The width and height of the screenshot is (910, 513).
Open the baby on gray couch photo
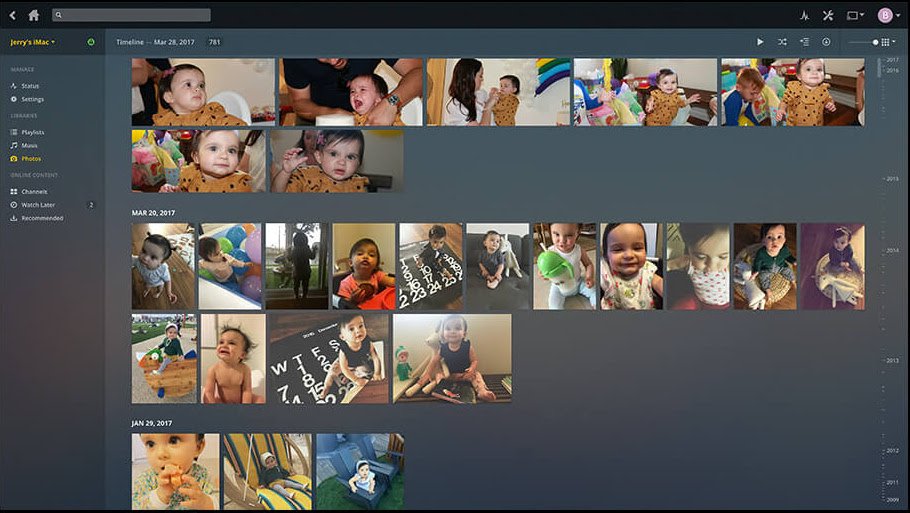pos(498,266)
